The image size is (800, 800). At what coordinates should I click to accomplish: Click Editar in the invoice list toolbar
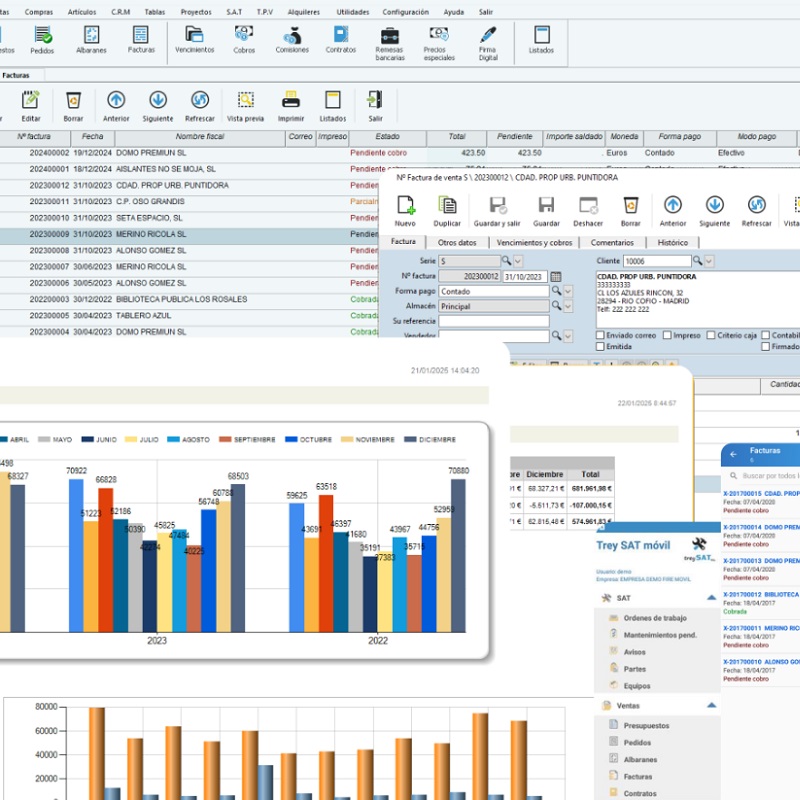click(31, 106)
